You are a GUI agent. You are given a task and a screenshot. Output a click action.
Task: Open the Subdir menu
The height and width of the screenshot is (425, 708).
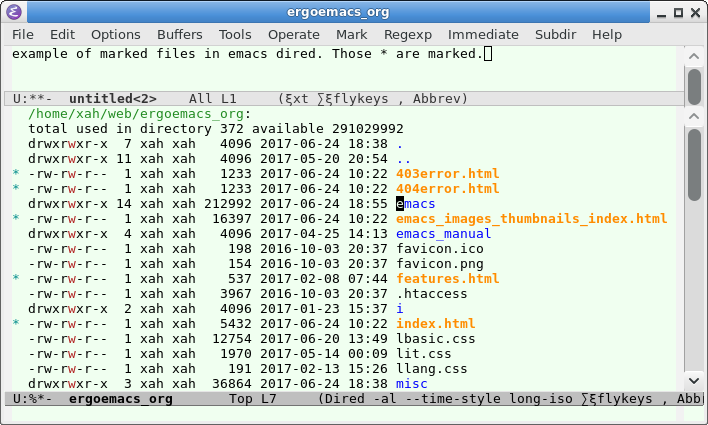click(x=555, y=35)
